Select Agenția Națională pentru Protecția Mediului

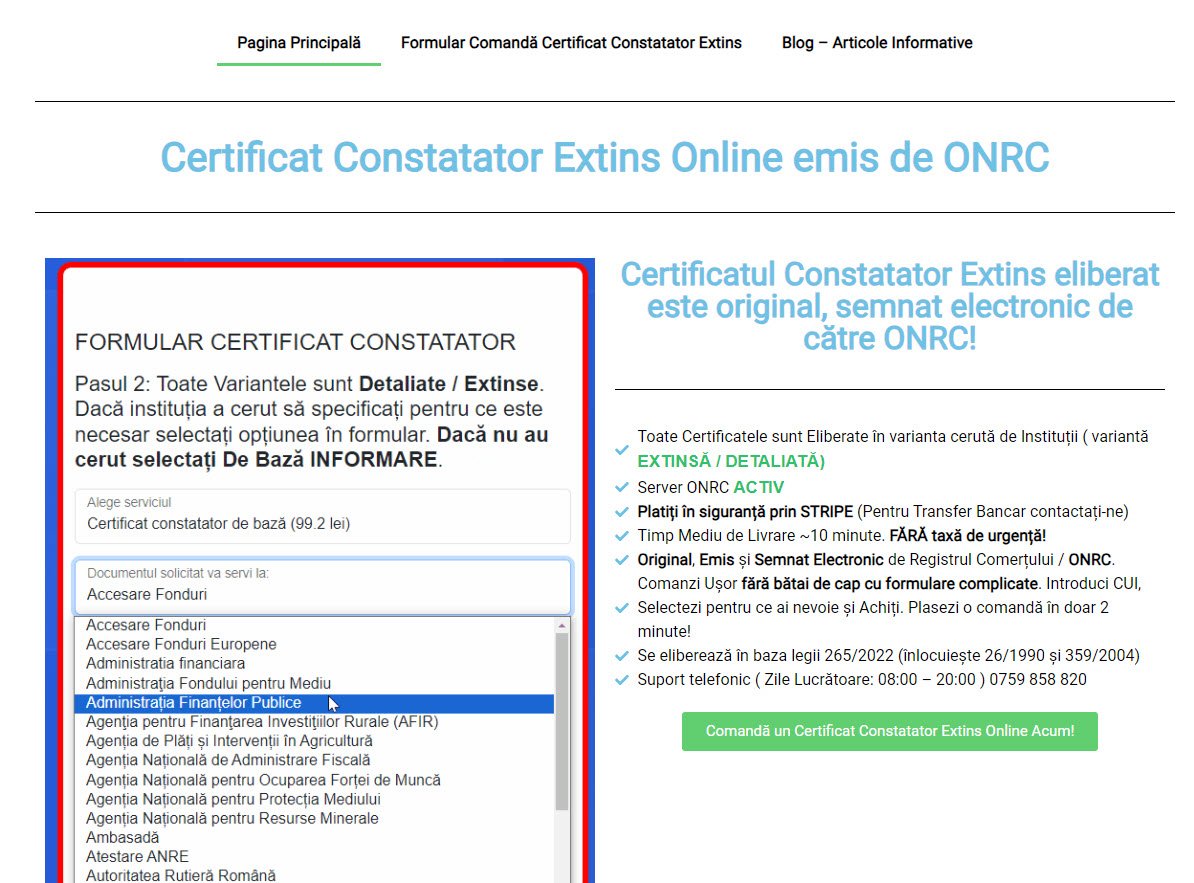click(314, 799)
